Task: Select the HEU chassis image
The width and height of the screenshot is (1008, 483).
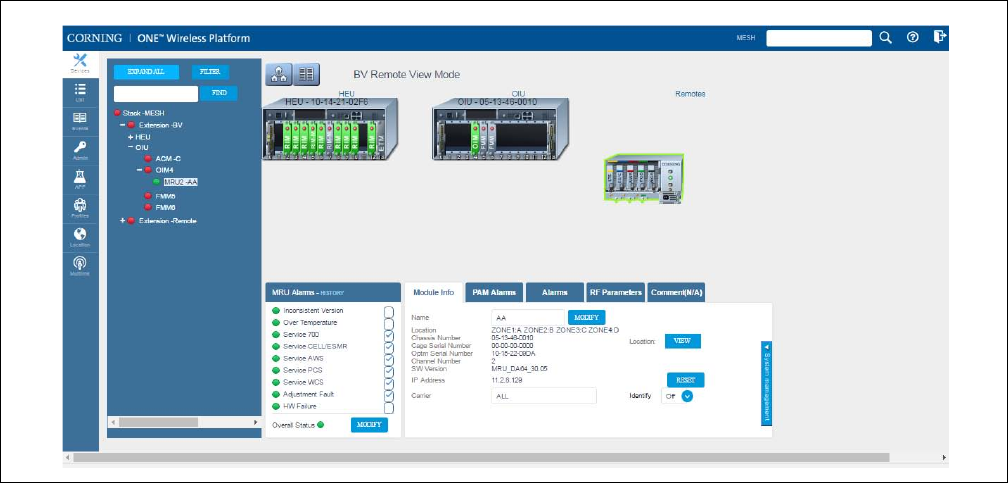Action: pos(331,129)
